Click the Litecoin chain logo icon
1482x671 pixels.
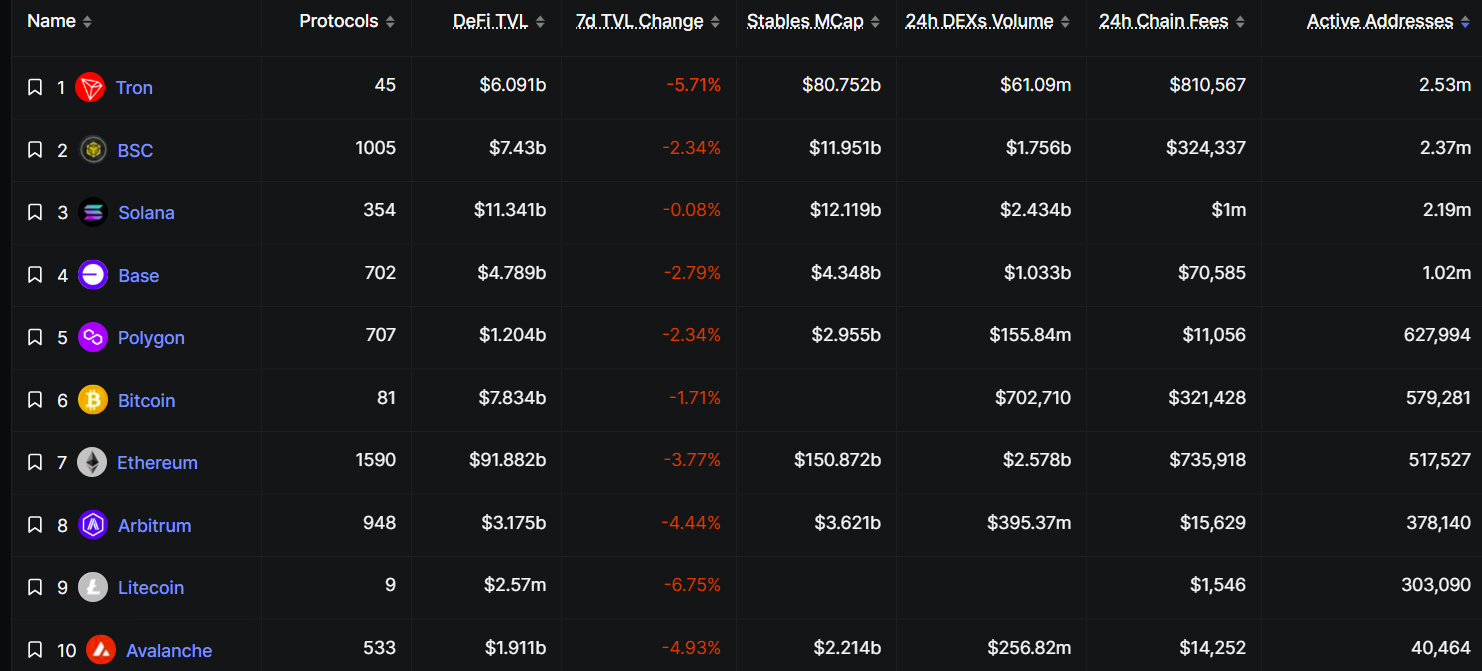pyautogui.click(x=93, y=587)
